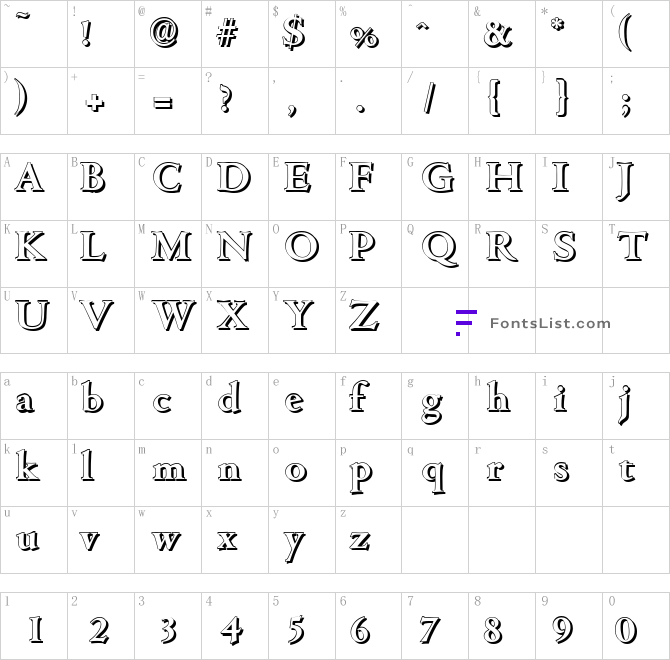This screenshot has height=660, width=670.
Task: Select the uppercase Z glyph cell
Action: click(x=368, y=320)
